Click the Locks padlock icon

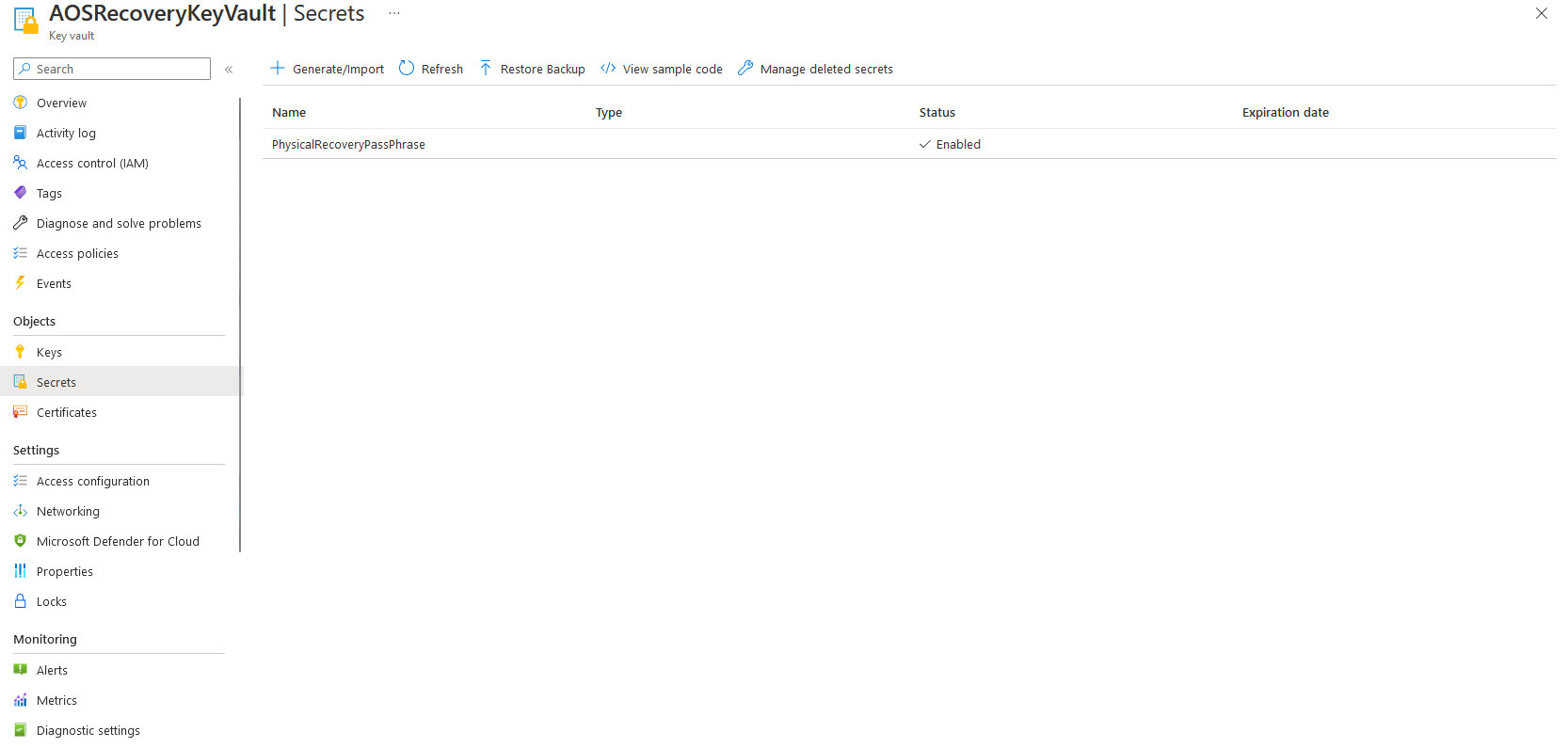(x=20, y=601)
